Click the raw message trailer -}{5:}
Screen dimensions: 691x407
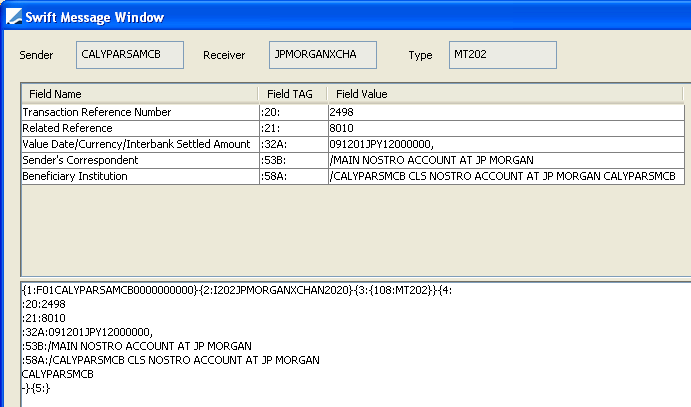click(36, 388)
